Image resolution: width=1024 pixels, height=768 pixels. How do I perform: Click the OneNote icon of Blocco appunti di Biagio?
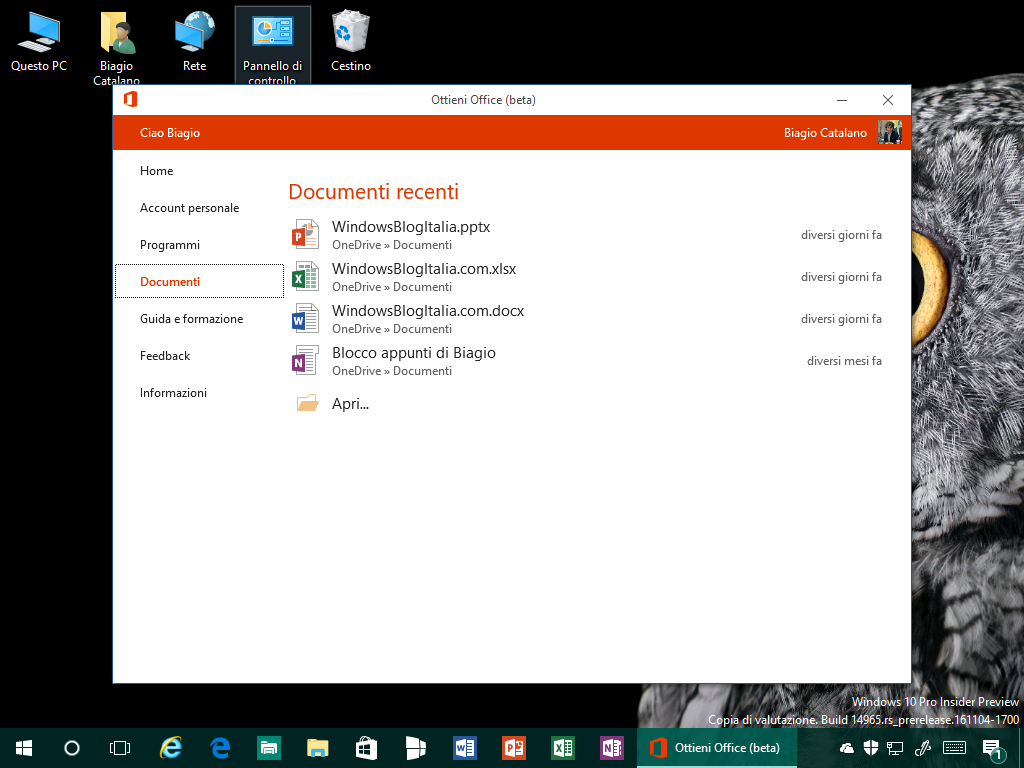coord(305,360)
